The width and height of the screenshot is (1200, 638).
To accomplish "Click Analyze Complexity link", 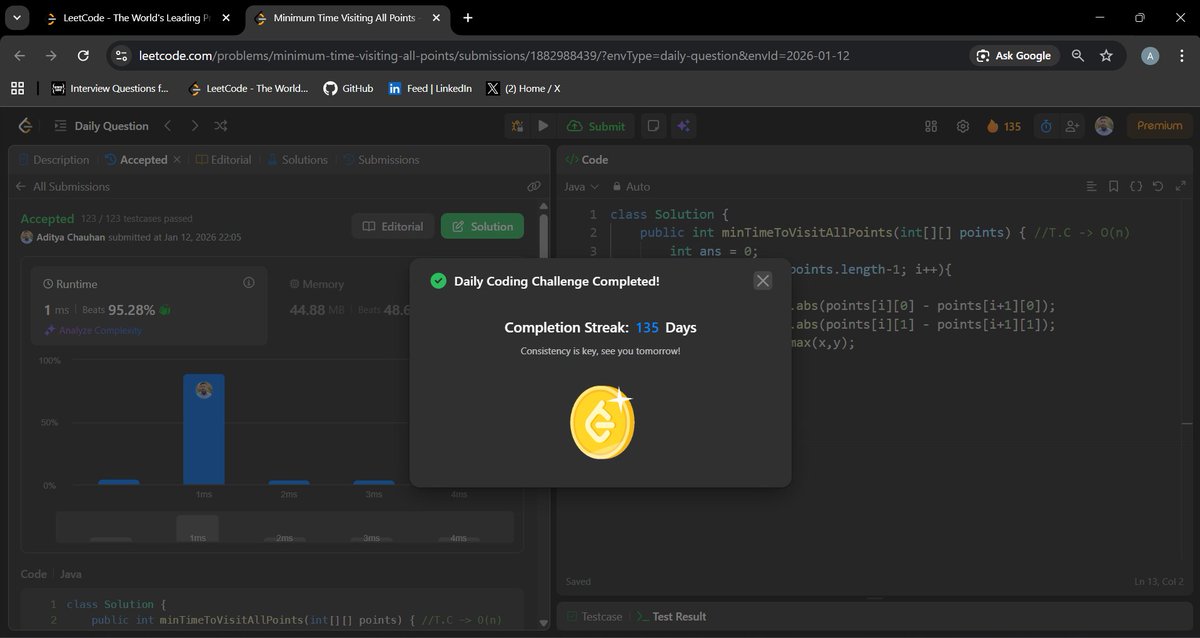I will (92, 331).
